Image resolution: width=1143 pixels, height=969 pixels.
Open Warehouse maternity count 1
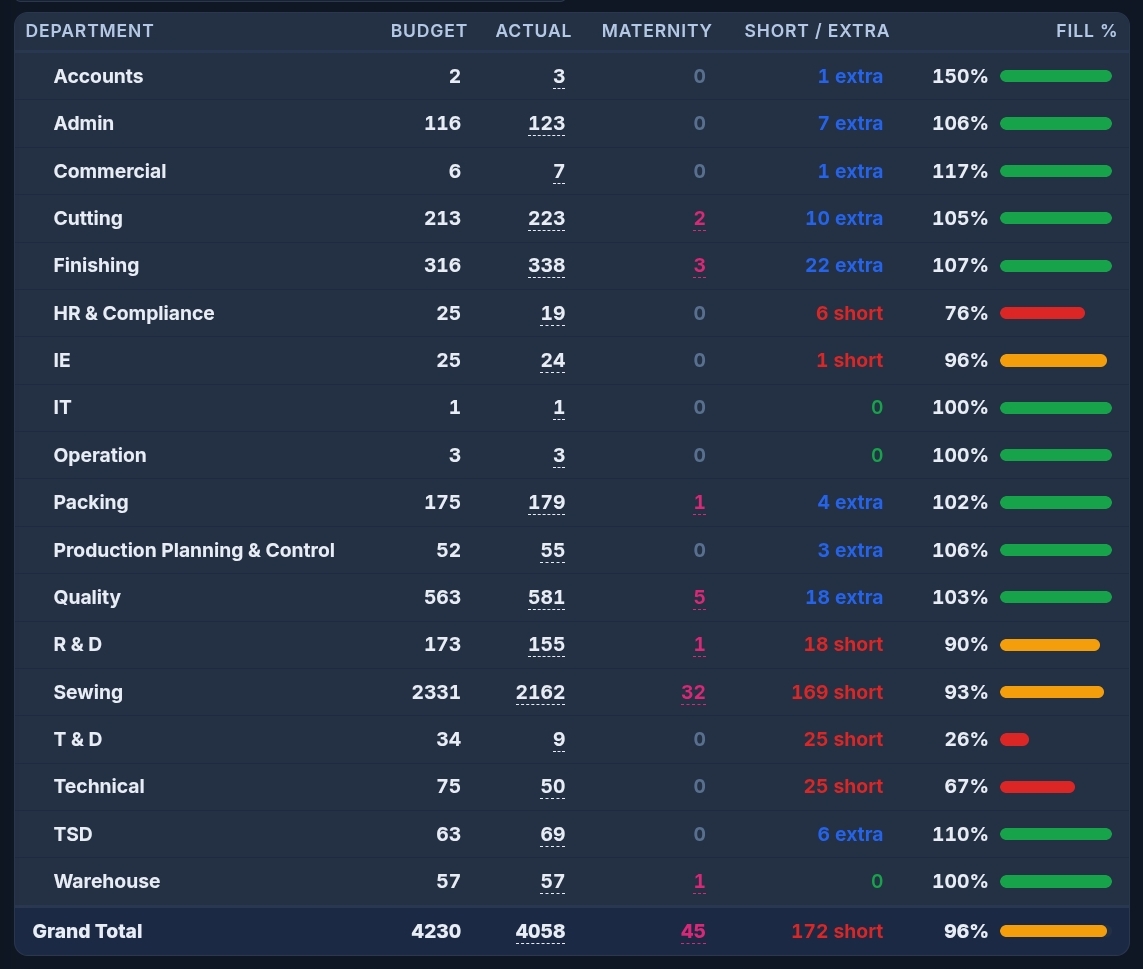[x=699, y=882]
